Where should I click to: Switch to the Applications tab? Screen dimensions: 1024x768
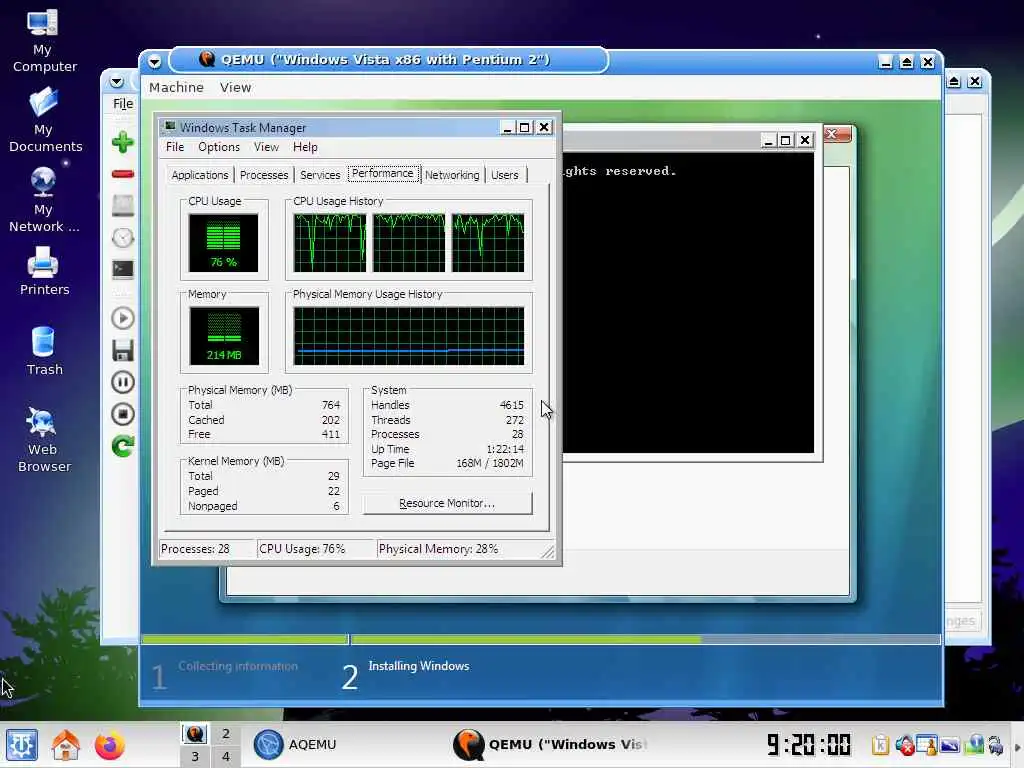(x=200, y=175)
